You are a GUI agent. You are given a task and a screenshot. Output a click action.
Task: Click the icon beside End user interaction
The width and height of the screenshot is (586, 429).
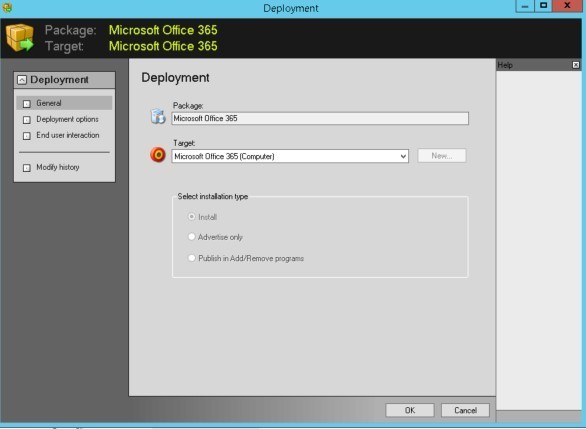pyautogui.click(x=27, y=136)
